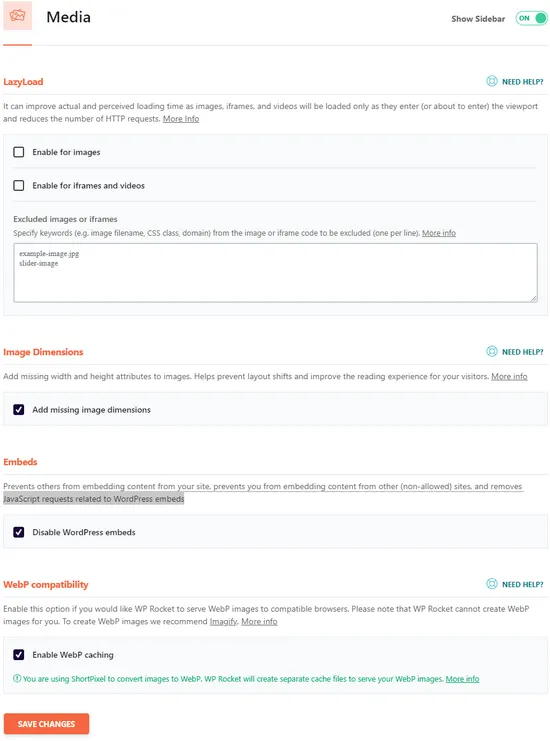Image resolution: width=550 pixels, height=741 pixels.
Task: Toggle the Show Sidebar switch off
Action: [532, 18]
